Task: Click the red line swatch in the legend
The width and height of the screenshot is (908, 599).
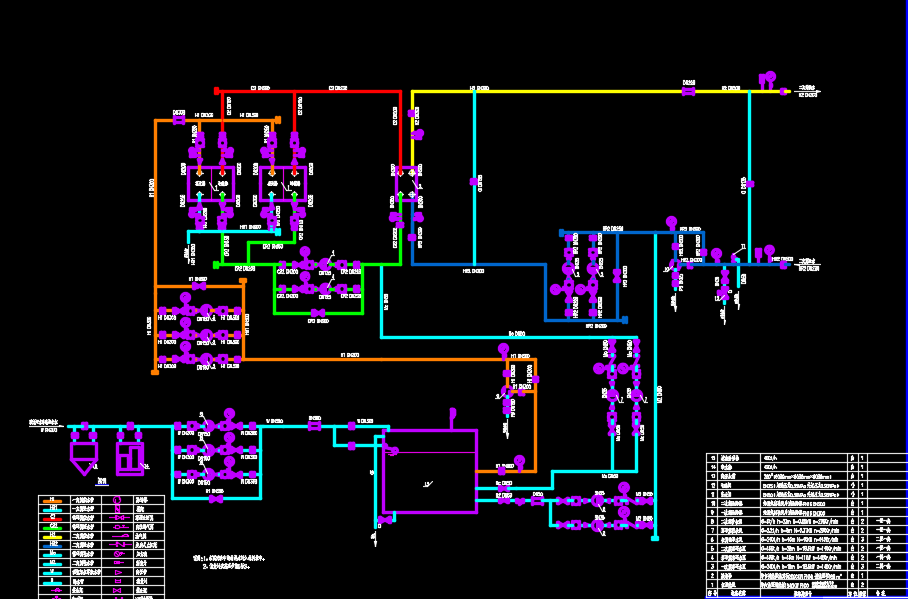Action: coord(53,518)
